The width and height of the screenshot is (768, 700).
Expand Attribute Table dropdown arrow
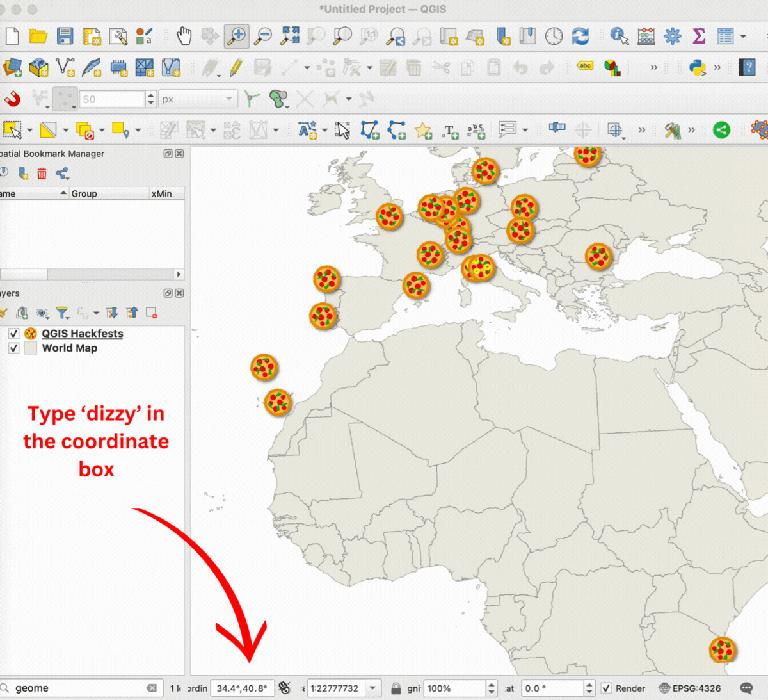(x=743, y=36)
